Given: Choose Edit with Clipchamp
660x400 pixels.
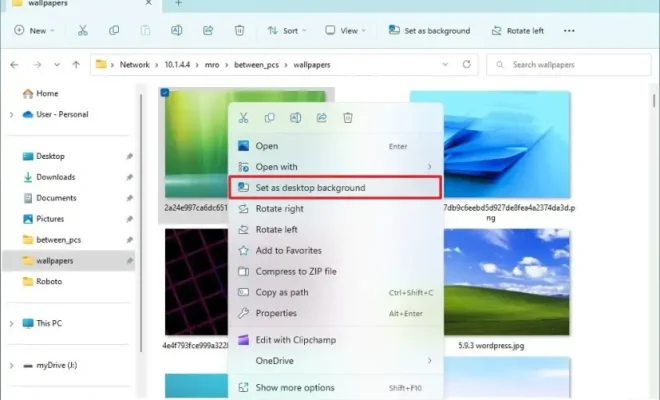Looking at the screenshot, I should tap(335, 340).
